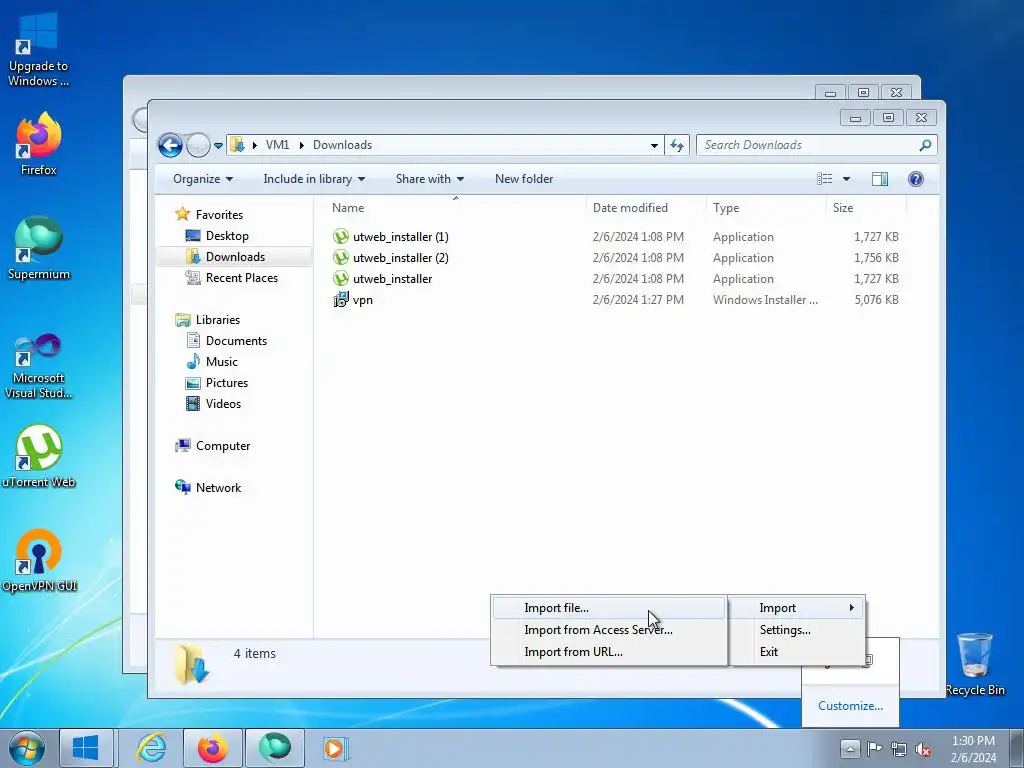Go back in Explorer navigation
1024x768 pixels.
click(170, 145)
